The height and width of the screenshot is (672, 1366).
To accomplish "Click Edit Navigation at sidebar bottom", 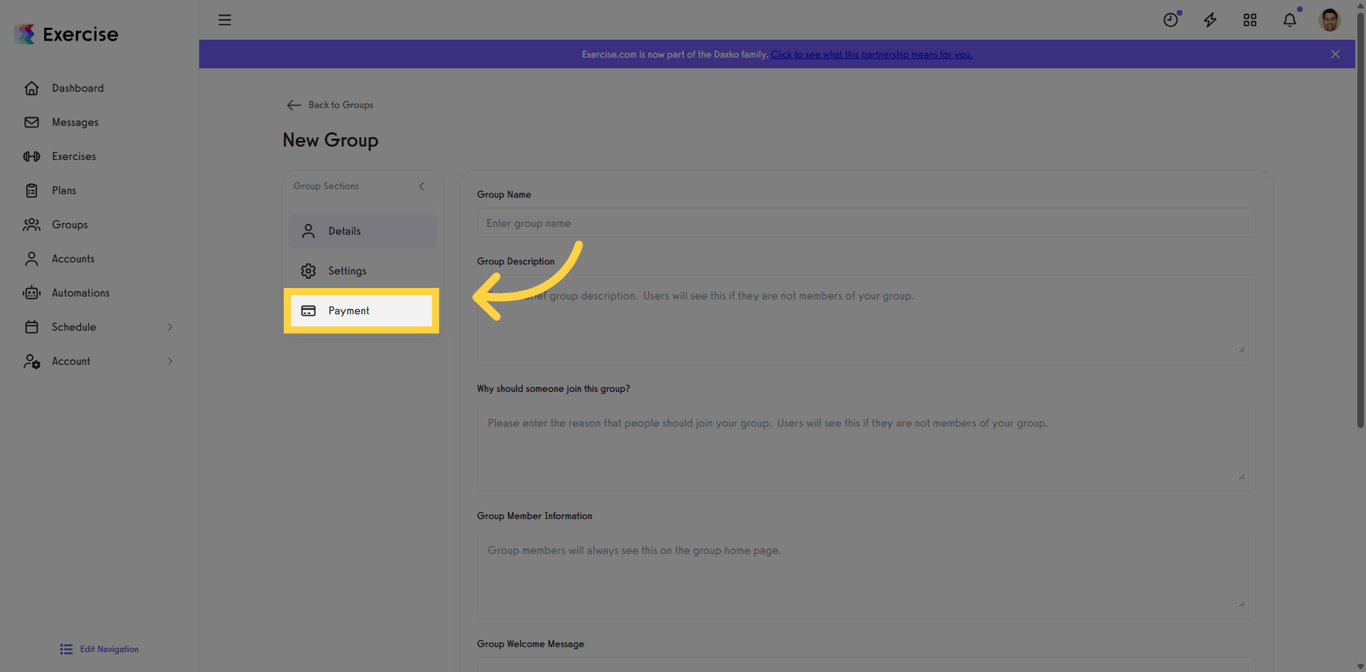I will click(99, 649).
